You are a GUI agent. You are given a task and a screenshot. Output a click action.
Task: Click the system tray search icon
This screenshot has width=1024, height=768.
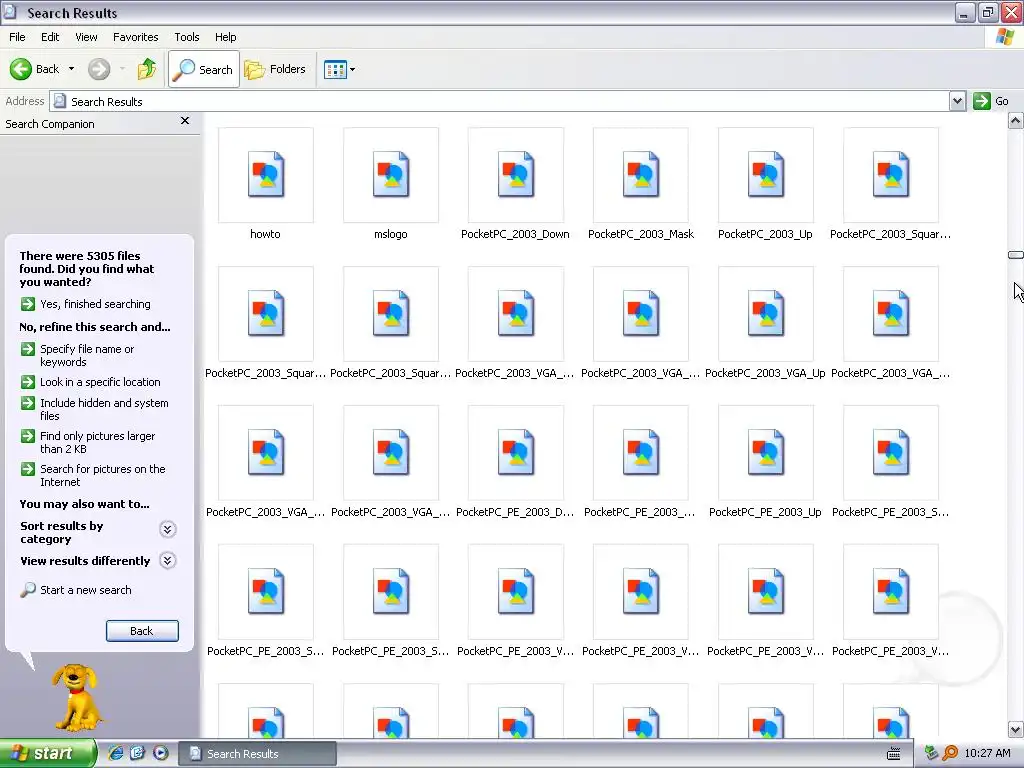950,753
